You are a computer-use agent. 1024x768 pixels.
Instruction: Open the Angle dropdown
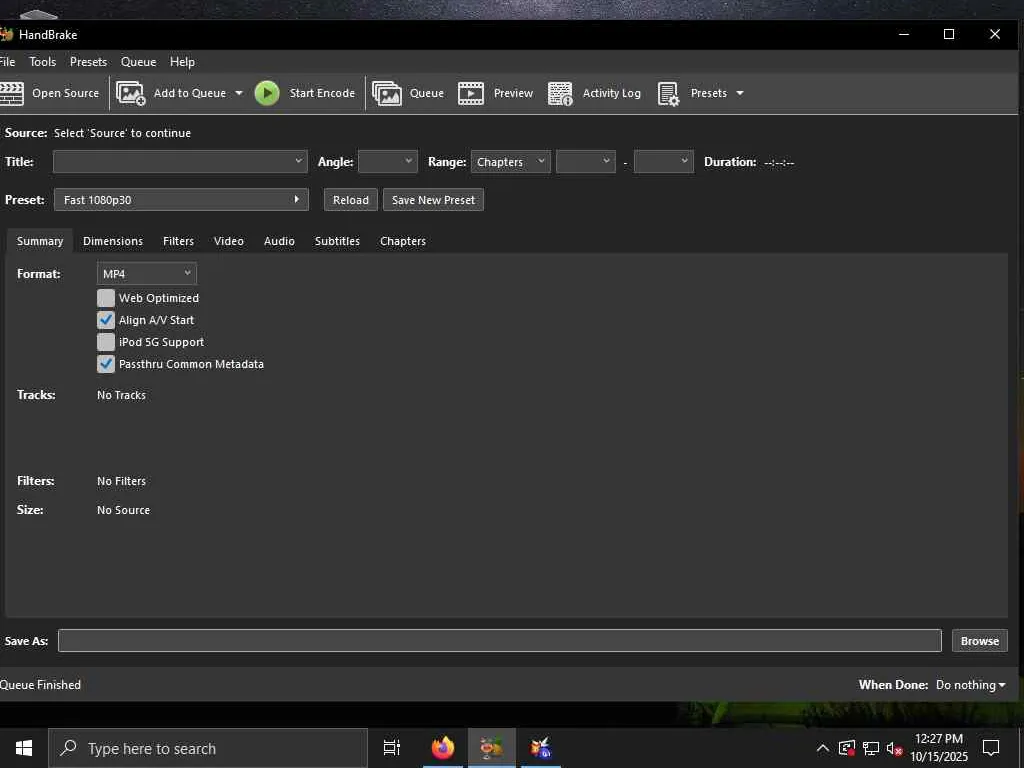[x=388, y=161]
